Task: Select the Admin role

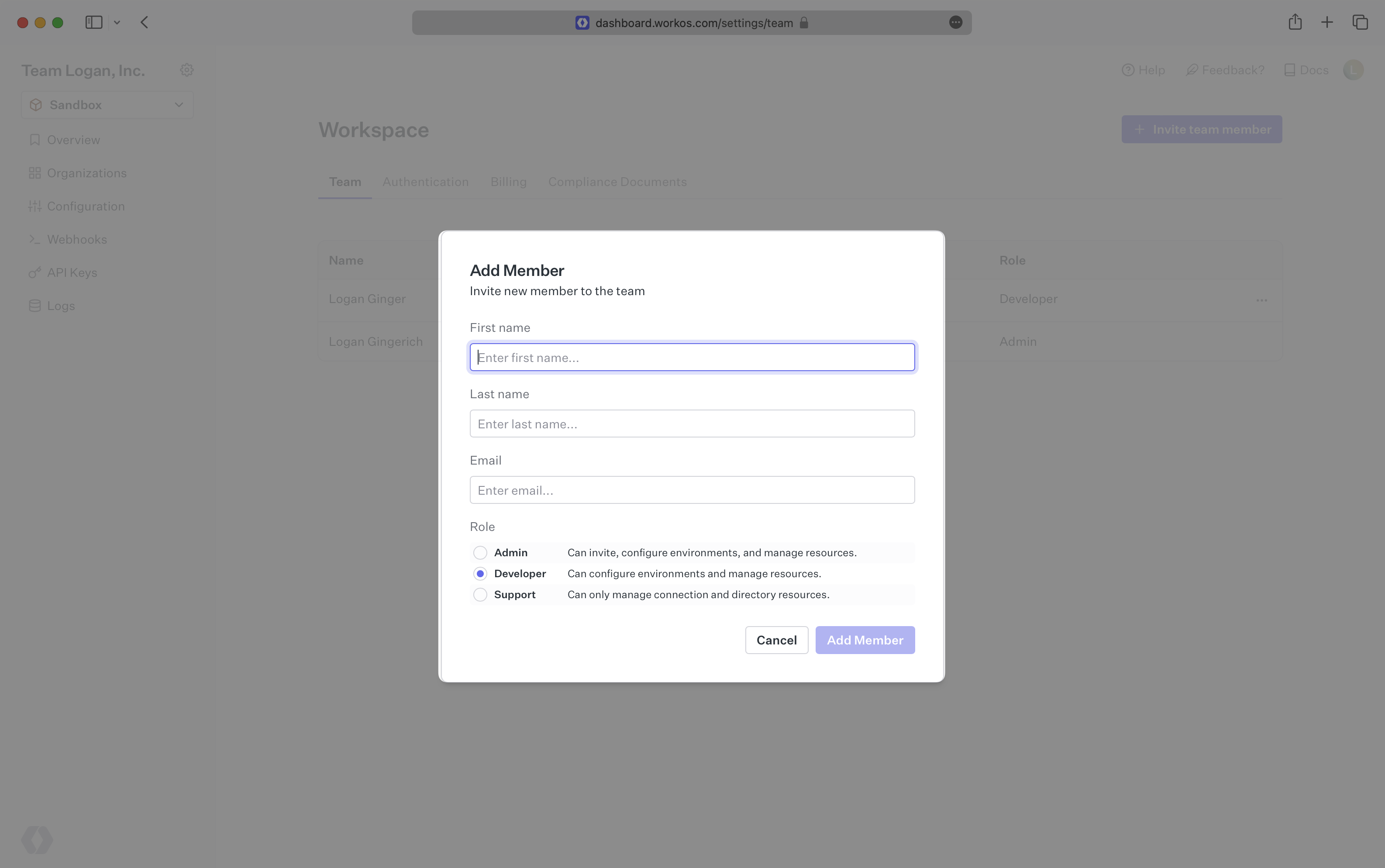Action: click(x=480, y=552)
